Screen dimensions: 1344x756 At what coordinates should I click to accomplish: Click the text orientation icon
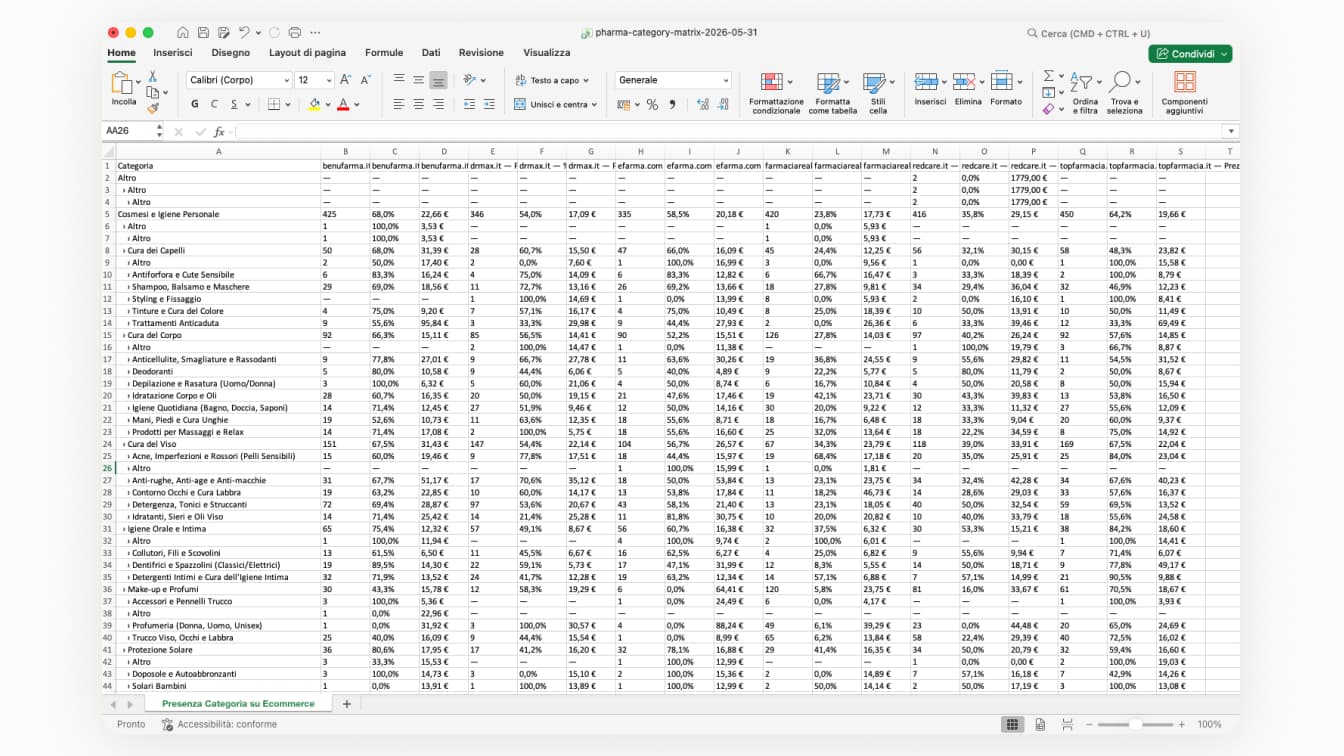(469, 80)
